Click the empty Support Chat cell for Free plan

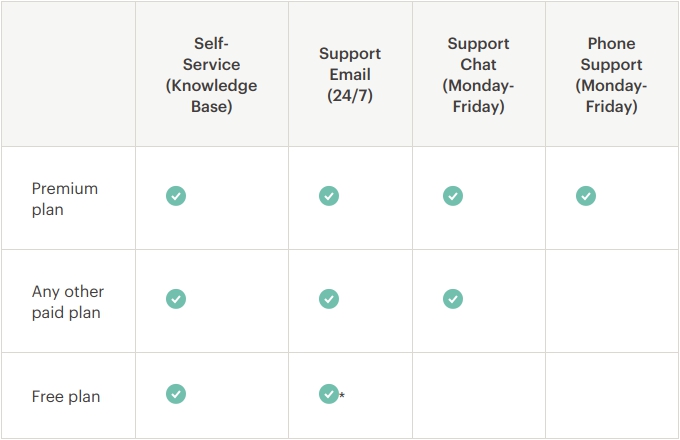[478, 396]
